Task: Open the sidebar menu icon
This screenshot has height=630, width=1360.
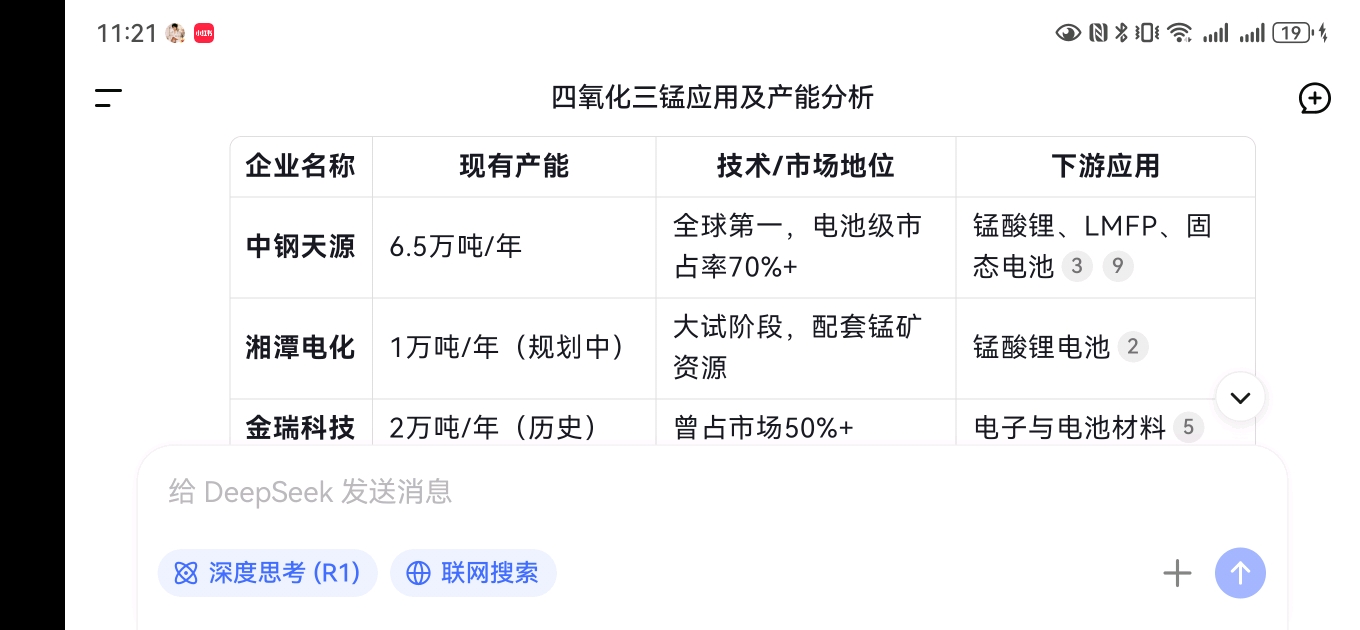Action: click(108, 98)
